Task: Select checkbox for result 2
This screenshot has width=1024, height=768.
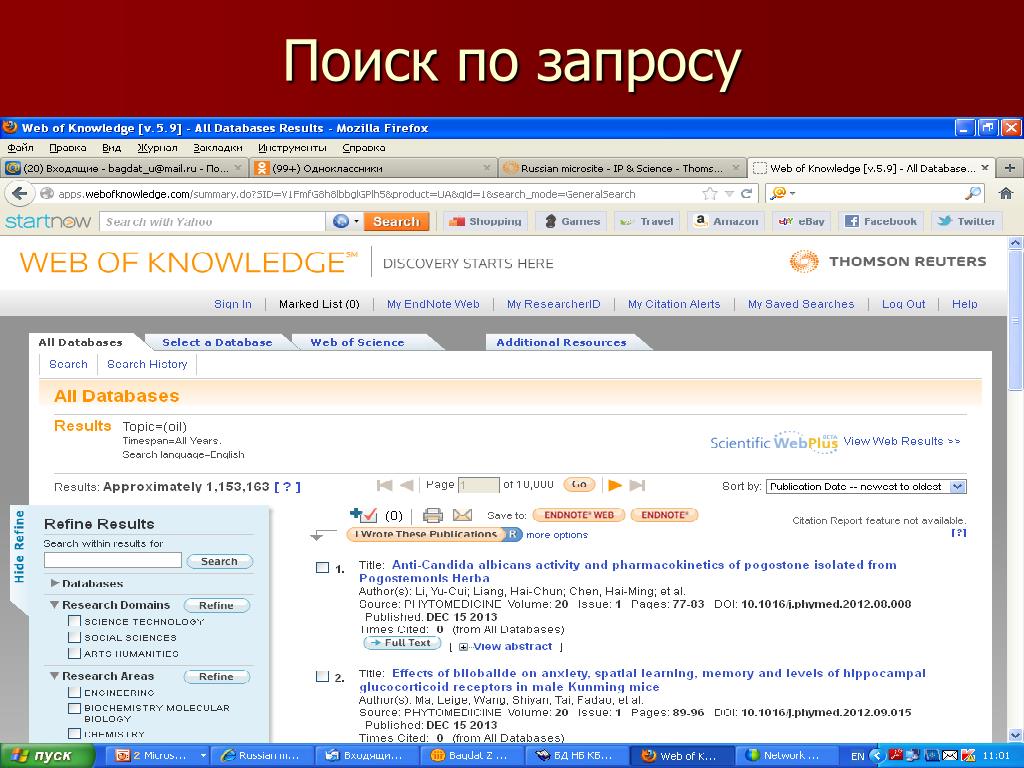Action: click(322, 677)
